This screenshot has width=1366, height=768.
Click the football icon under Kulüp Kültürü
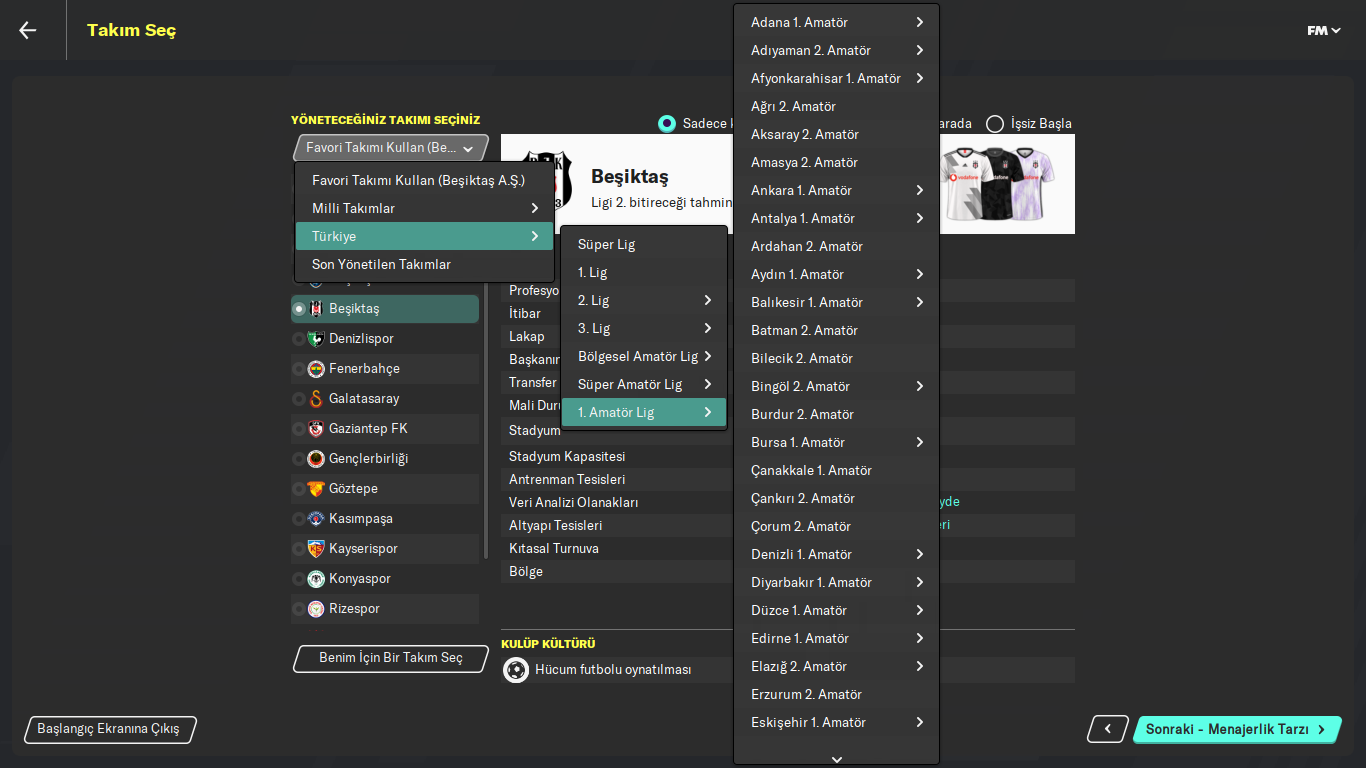pos(516,670)
